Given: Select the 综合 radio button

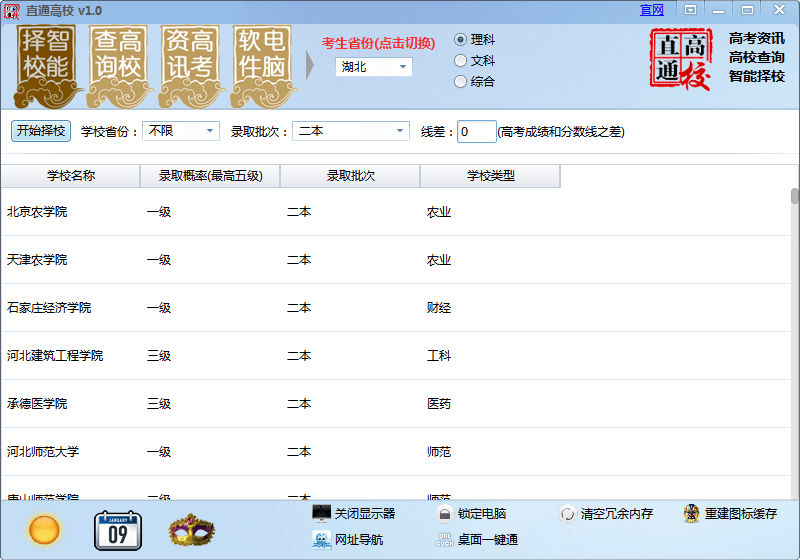Looking at the screenshot, I should [461, 82].
